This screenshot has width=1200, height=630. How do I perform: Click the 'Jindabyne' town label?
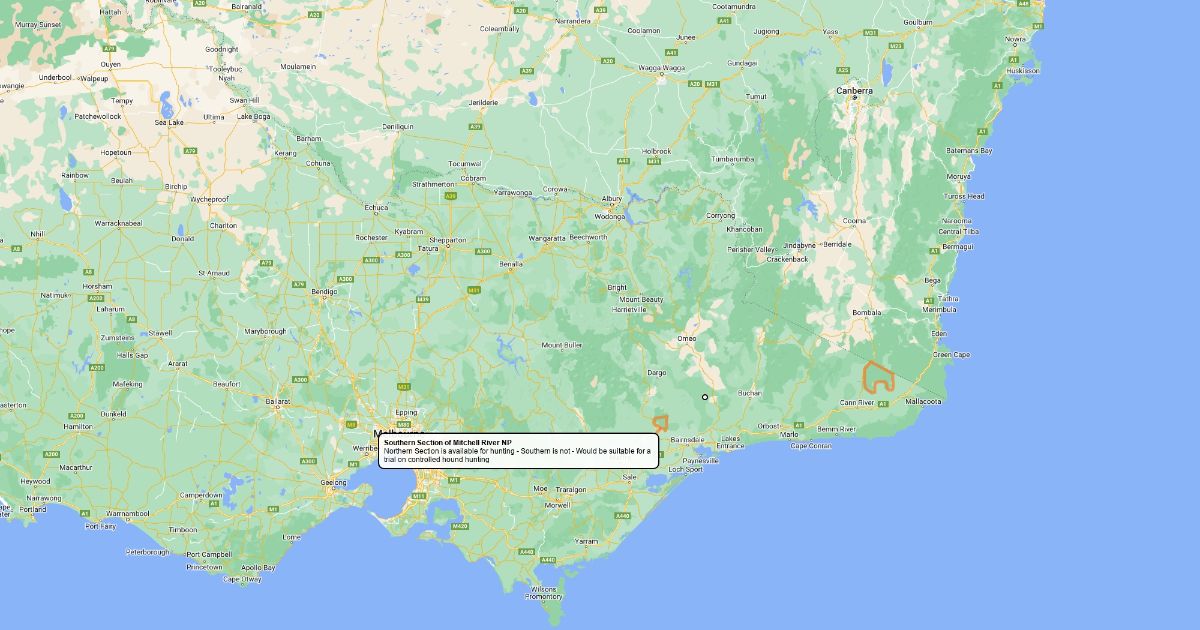click(799, 244)
